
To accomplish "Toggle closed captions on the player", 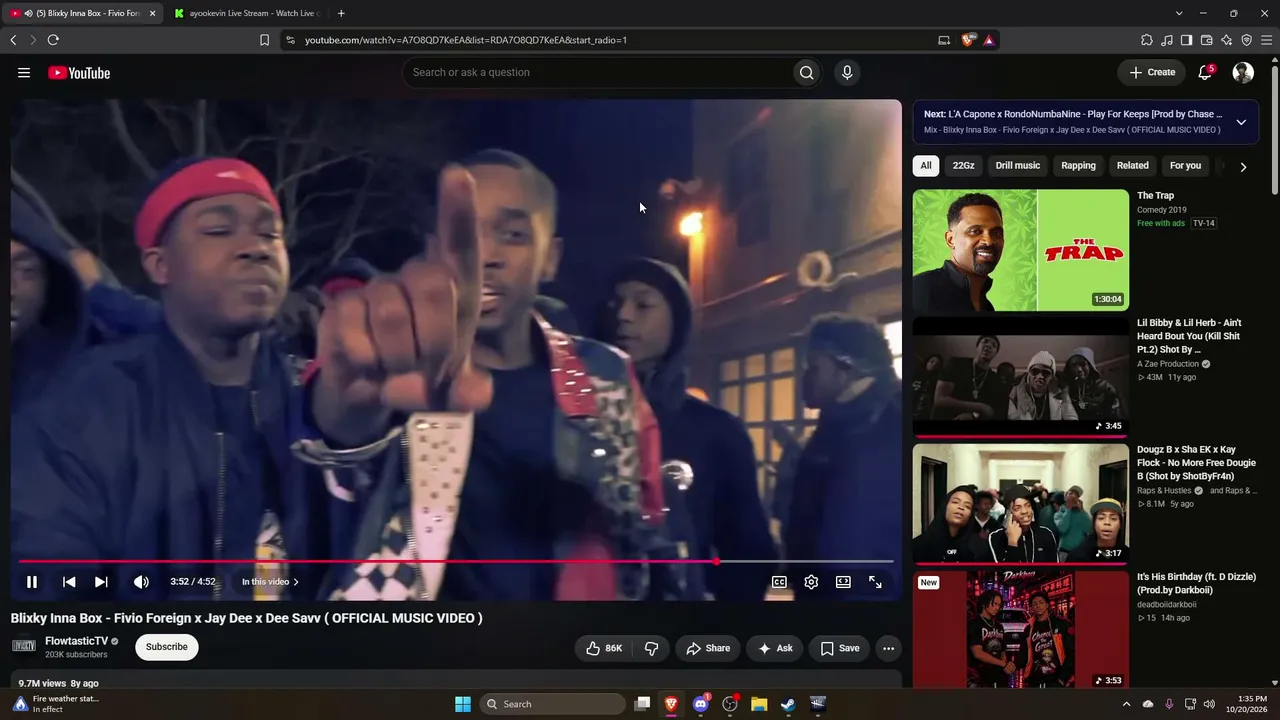I will pyautogui.click(x=779, y=582).
